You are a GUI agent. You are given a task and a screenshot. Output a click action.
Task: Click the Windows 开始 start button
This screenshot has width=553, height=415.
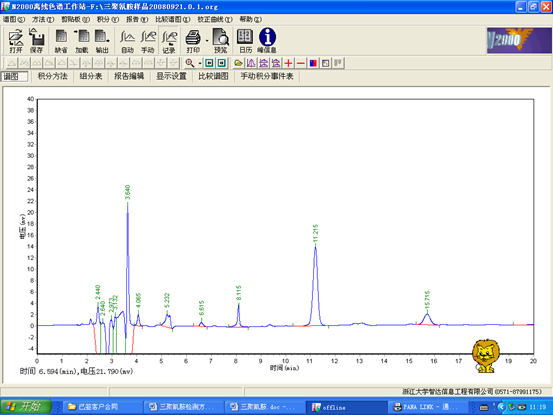click(25, 407)
